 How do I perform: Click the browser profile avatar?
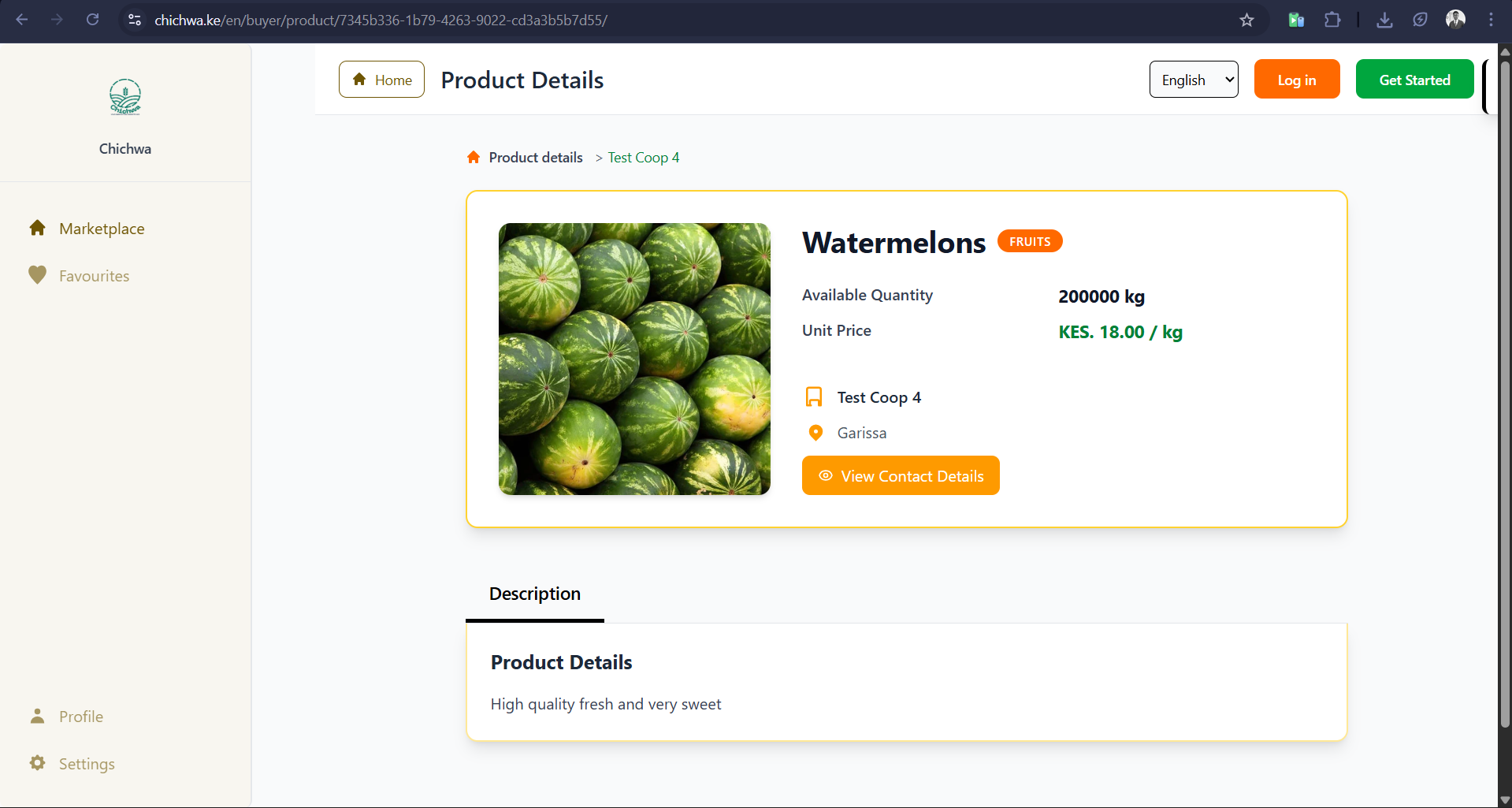pos(1455,20)
